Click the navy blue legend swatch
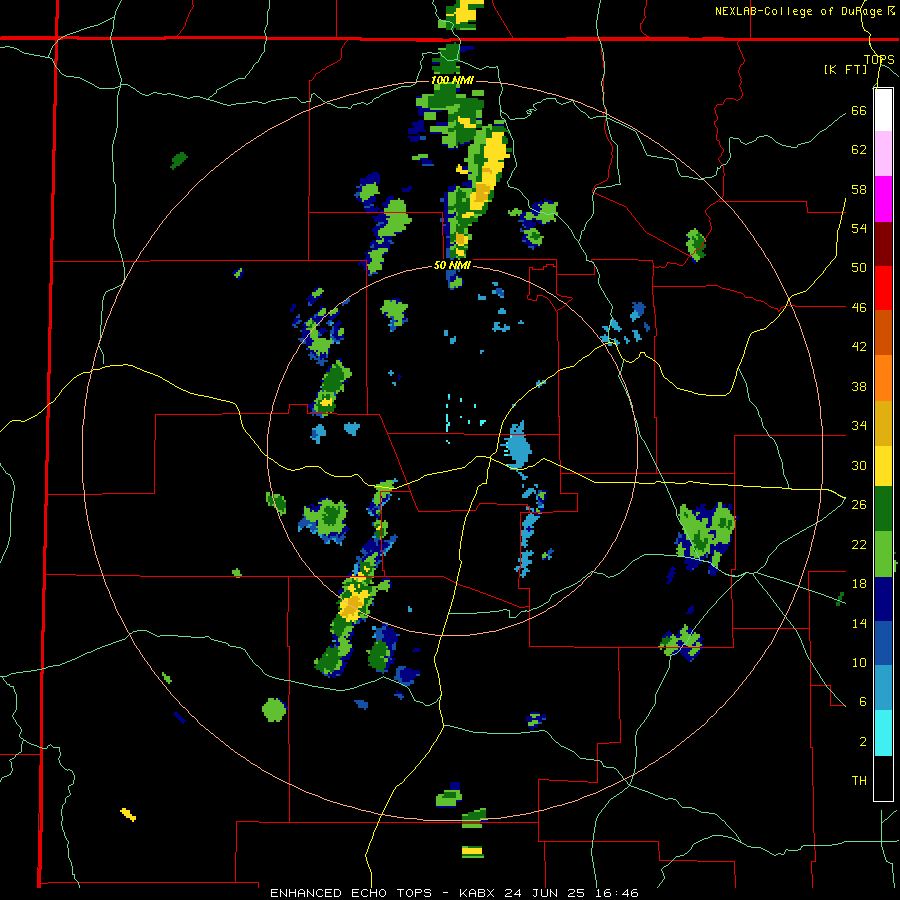The image size is (900, 900). point(883,599)
